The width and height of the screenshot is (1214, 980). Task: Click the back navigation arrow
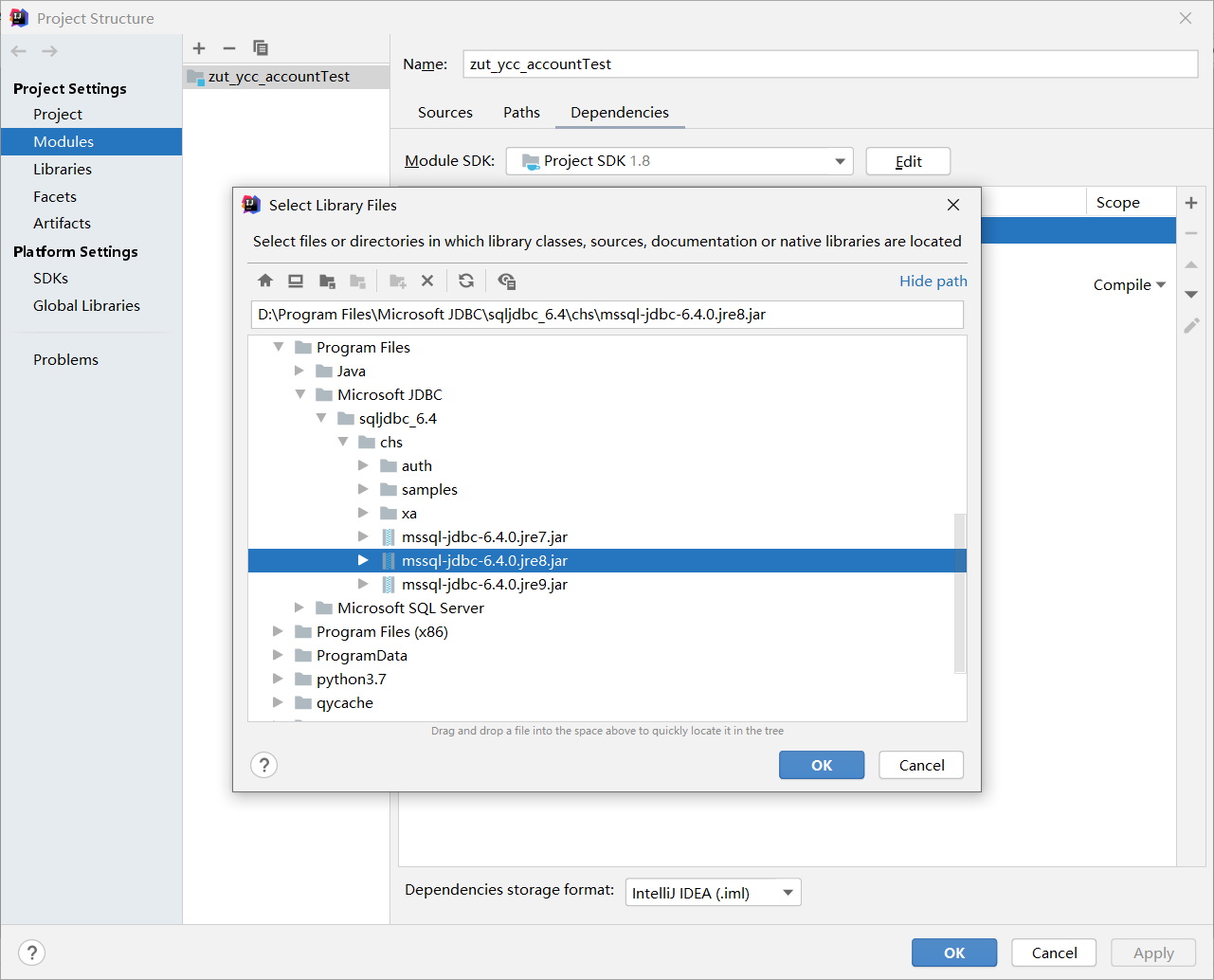19,51
